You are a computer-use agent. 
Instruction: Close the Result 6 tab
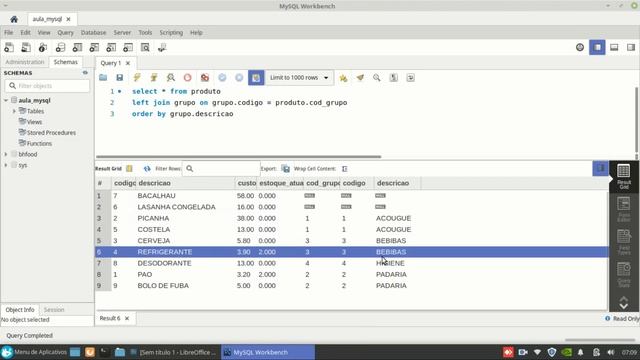pos(127,318)
